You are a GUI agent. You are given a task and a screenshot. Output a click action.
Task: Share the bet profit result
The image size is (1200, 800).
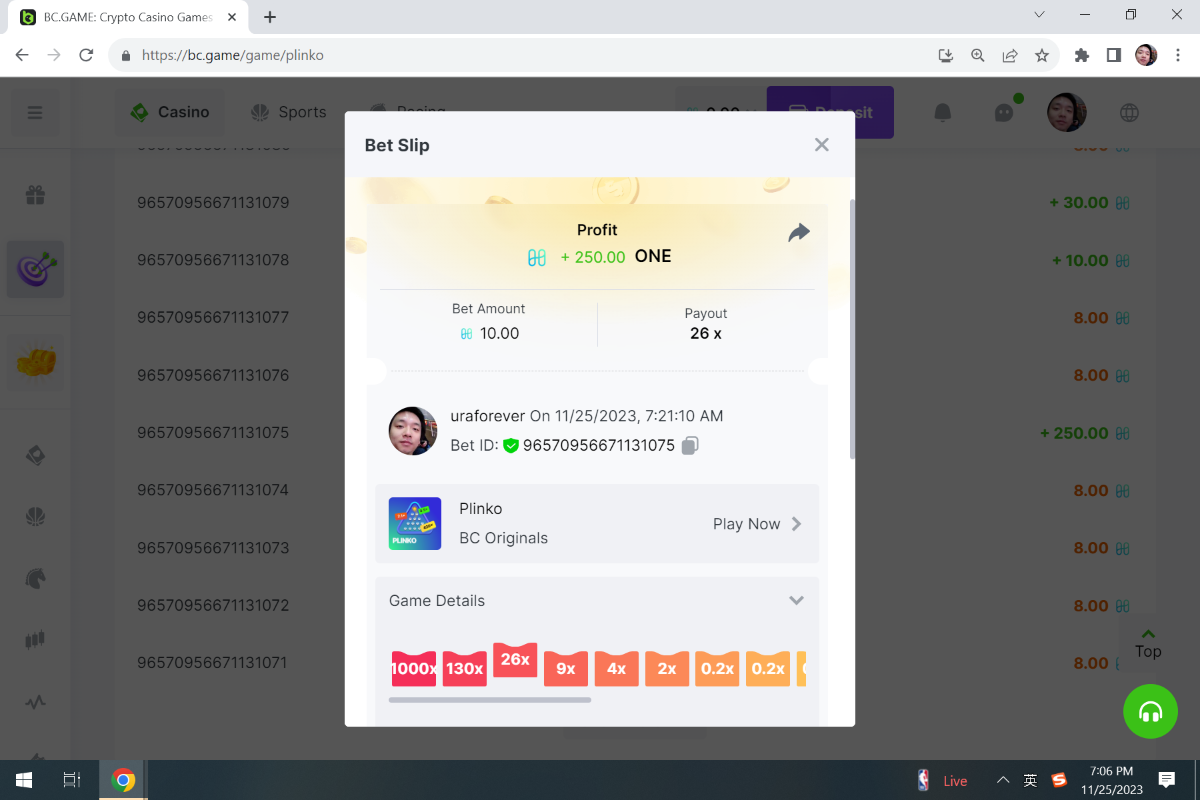pyautogui.click(x=798, y=233)
